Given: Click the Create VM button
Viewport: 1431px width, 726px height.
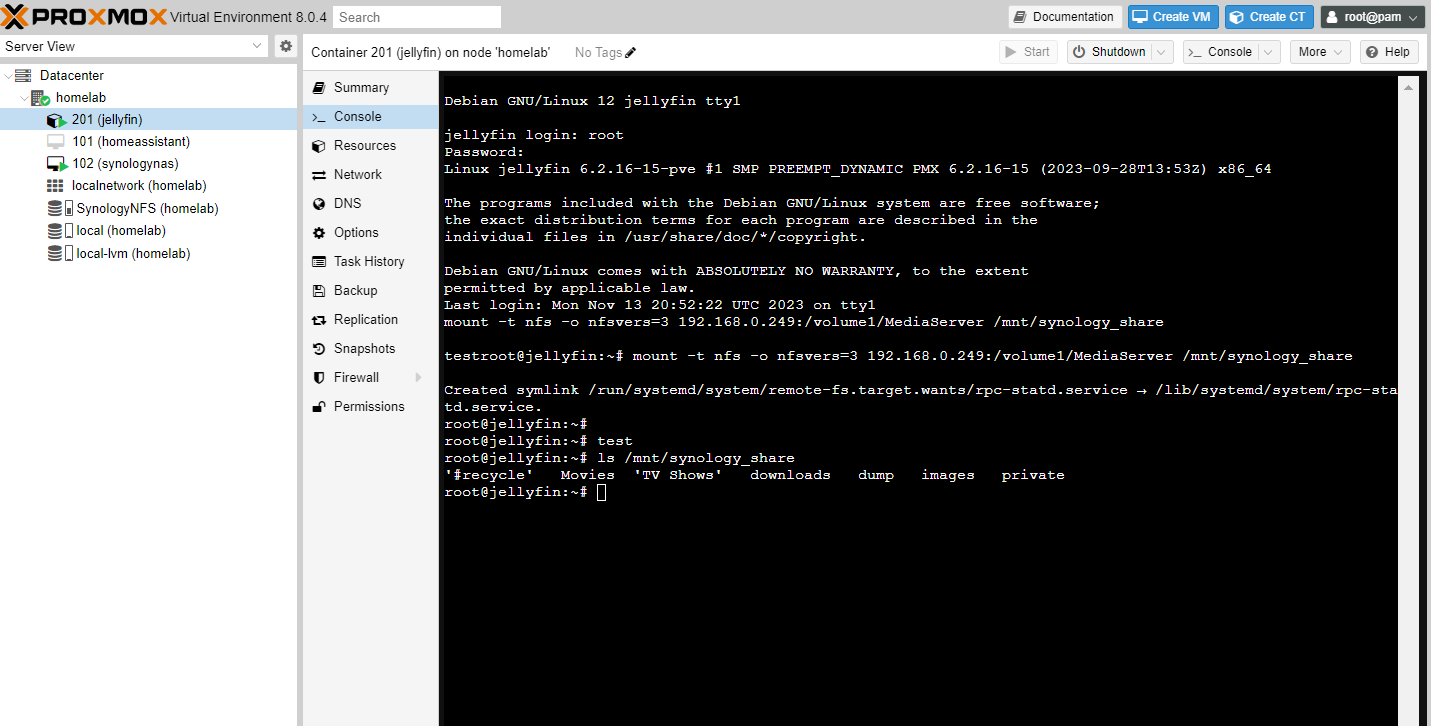Looking at the screenshot, I should 1173,17.
